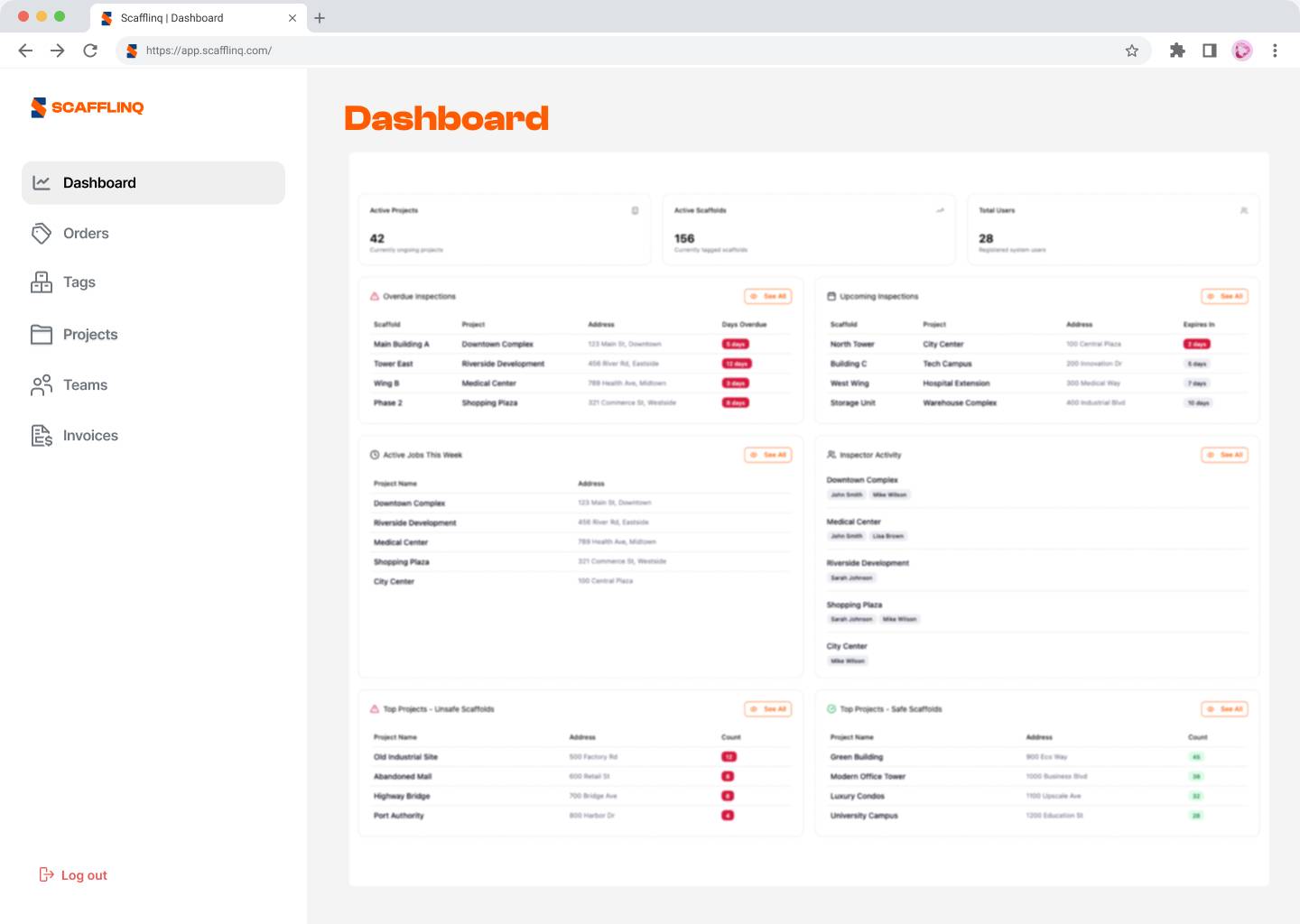Click the Dashboard chart icon

tap(42, 183)
